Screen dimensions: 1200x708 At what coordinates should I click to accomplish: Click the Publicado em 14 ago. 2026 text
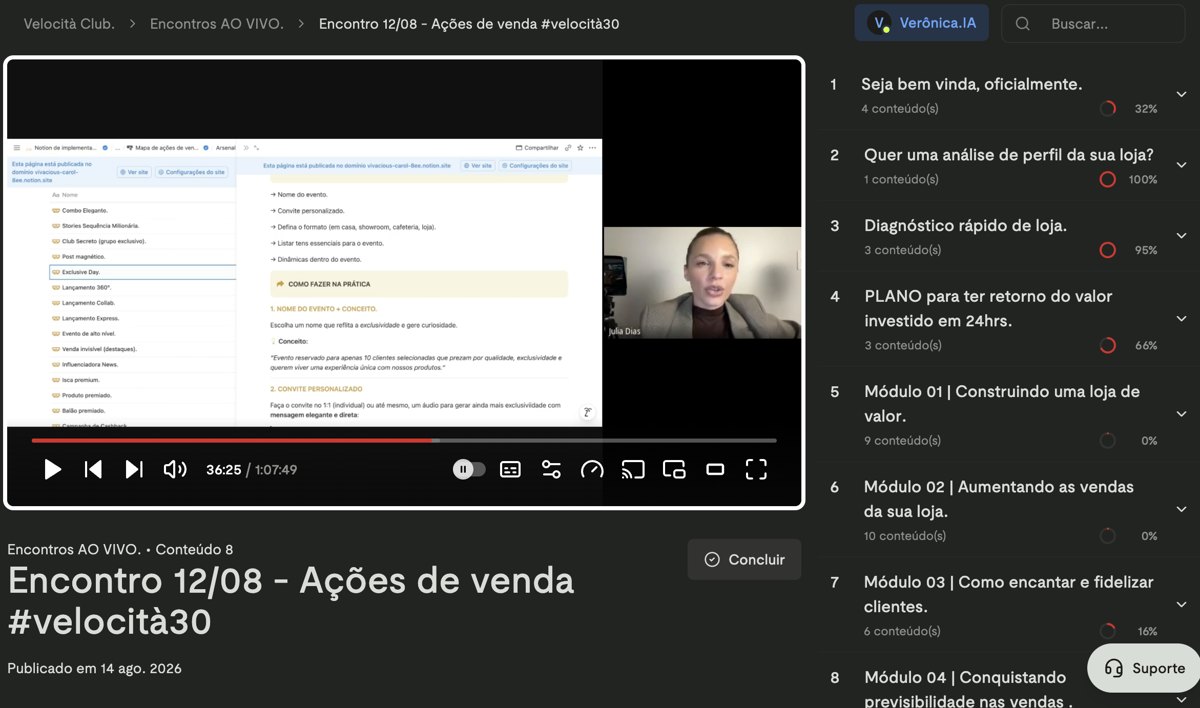pyautogui.click(x=94, y=668)
